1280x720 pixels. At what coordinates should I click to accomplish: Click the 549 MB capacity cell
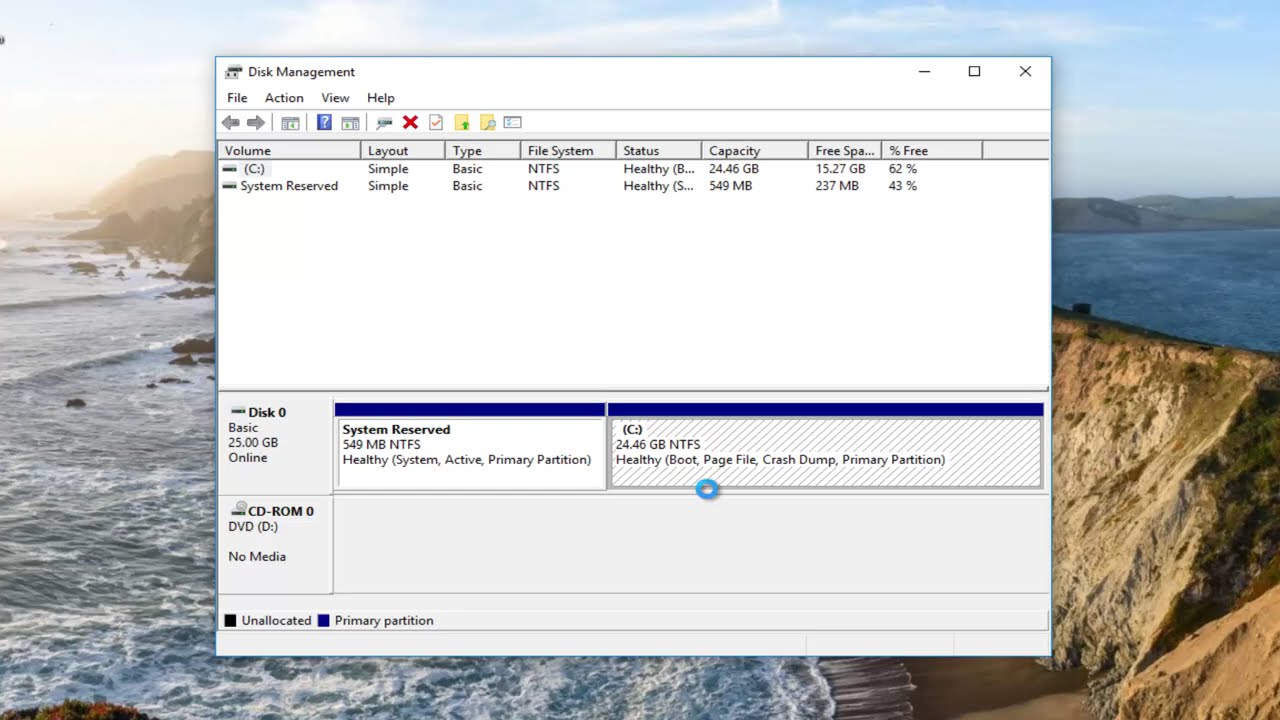pyautogui.click(x=730, y=186)
